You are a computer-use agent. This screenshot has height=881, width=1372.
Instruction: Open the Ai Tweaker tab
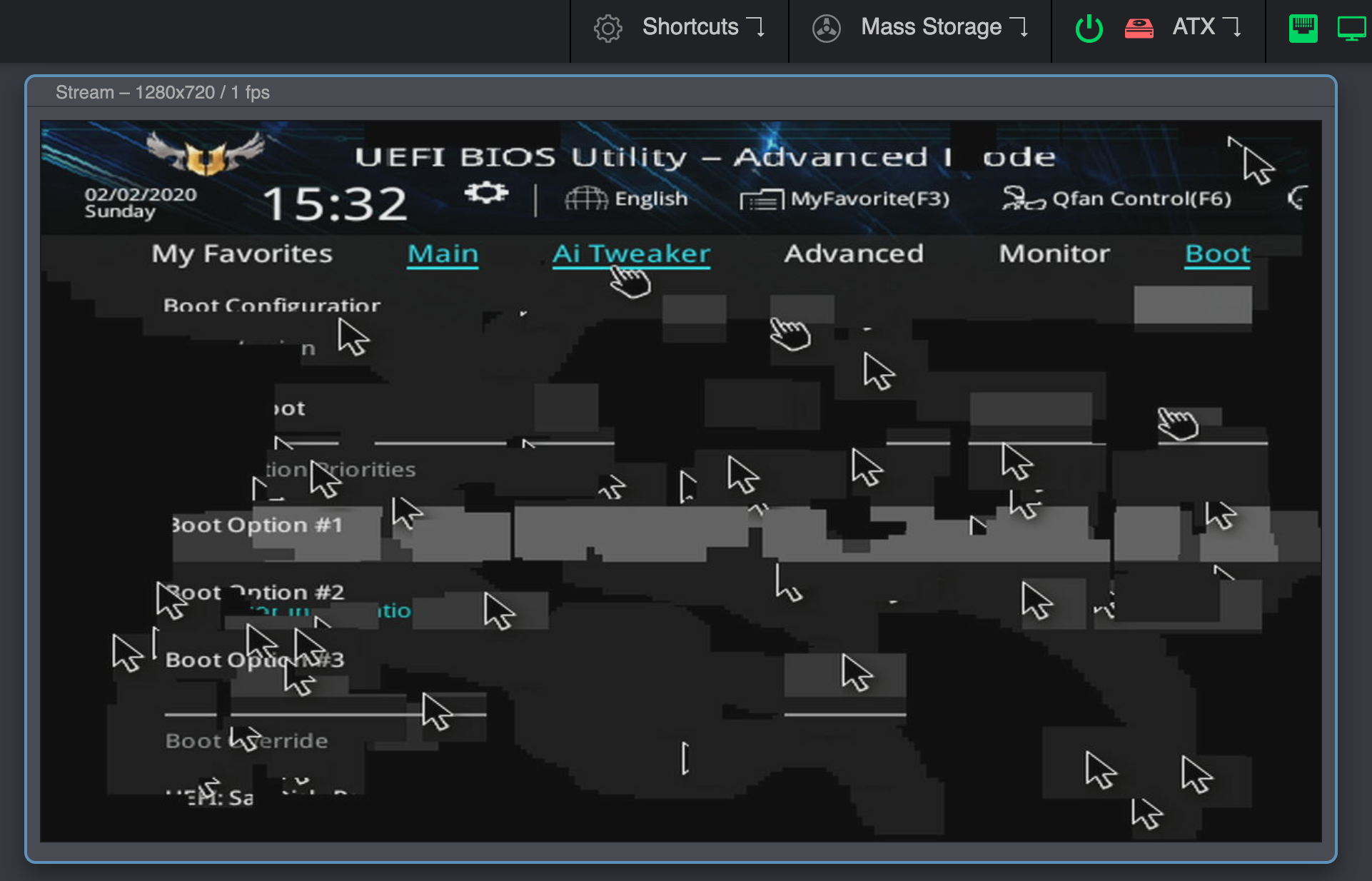pyautogui.click(x=631, y=254)
